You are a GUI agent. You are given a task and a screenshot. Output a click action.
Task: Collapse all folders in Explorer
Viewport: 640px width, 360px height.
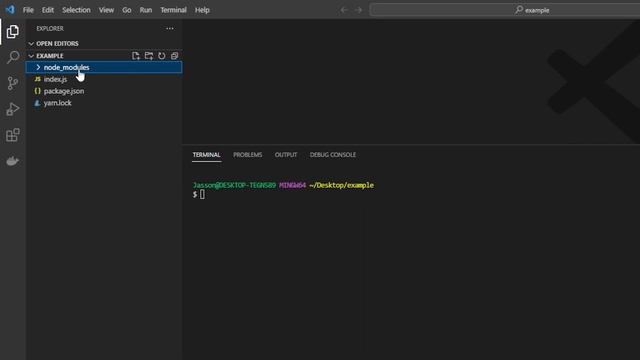[x=174, y=56]
